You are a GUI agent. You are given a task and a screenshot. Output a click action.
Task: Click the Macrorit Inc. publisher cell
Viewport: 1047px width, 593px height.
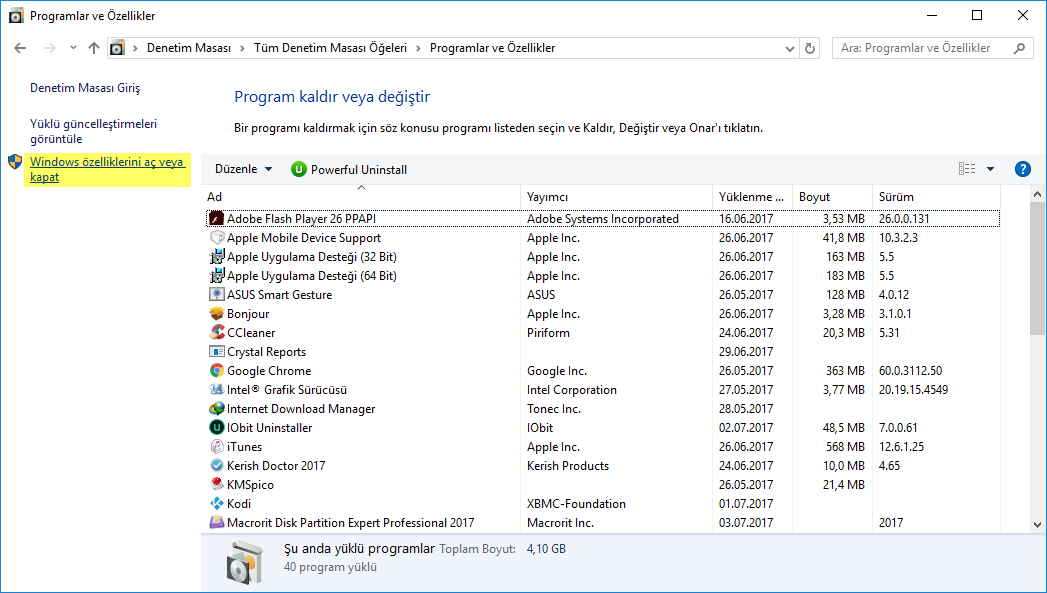pos(560,523)
